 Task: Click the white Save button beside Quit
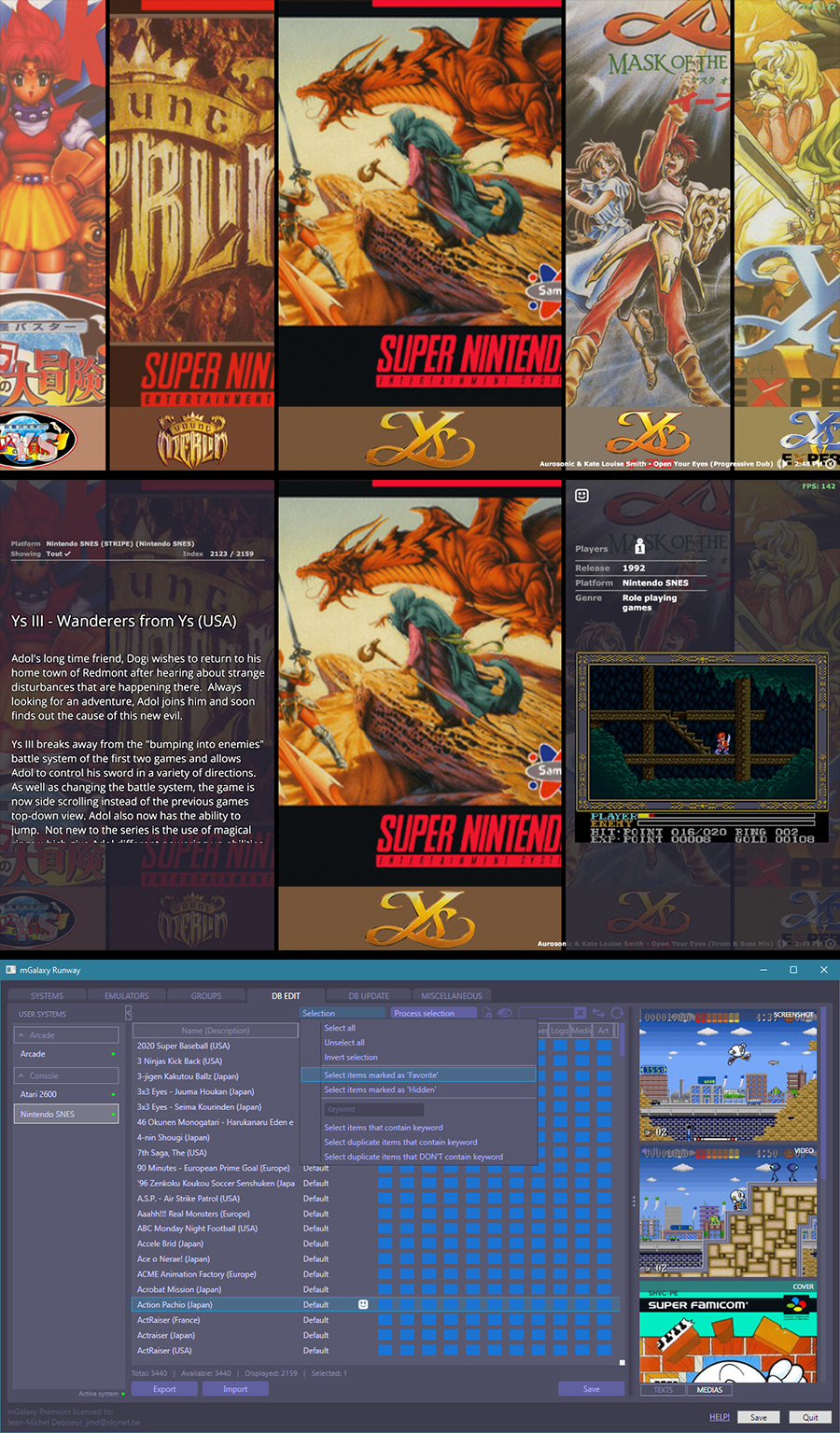point(759,1417)
